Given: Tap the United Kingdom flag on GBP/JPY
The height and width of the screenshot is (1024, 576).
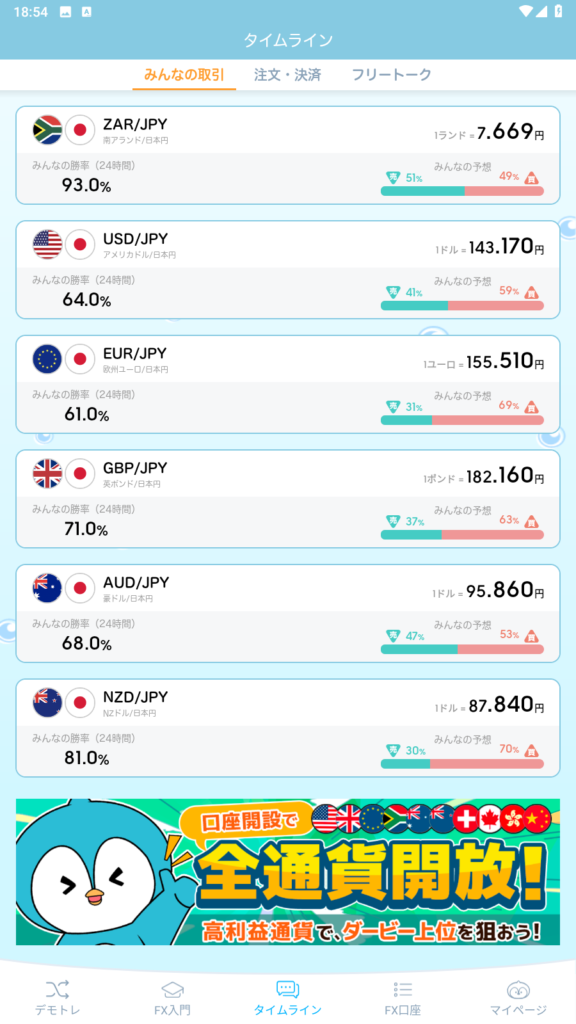Looking at the screenshot, I should pos(48,473).
